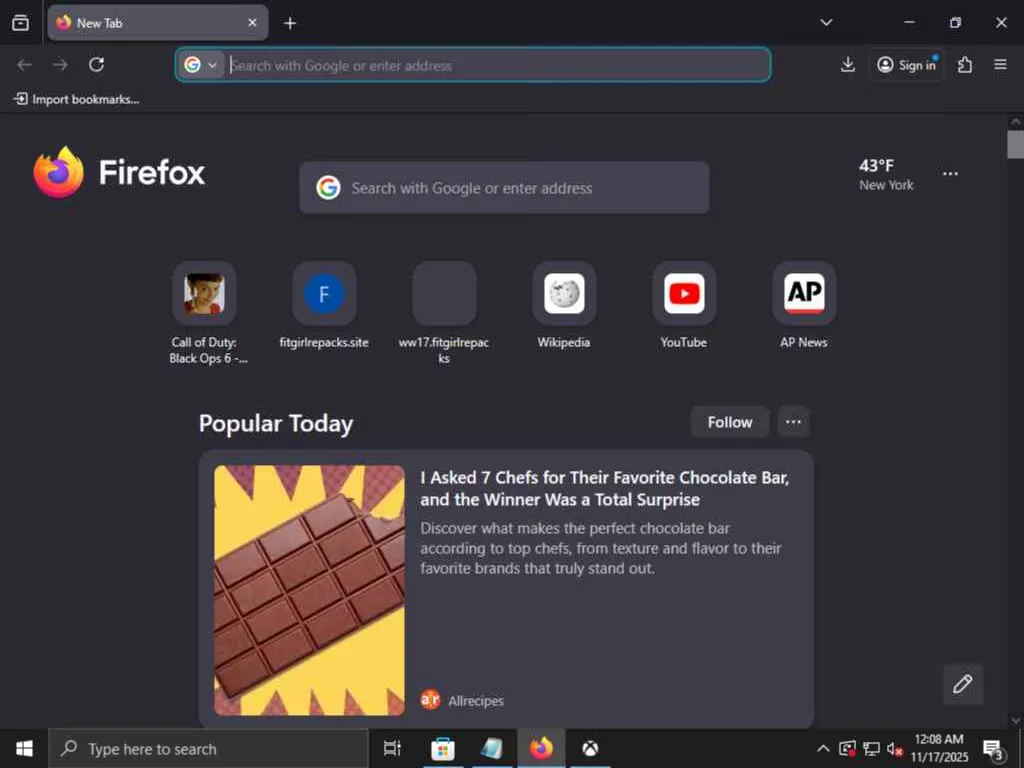The height and width of the screenshot is (768, 1024).
Task: Open the Xbox app on taskbar
Action: coord(590,748)
